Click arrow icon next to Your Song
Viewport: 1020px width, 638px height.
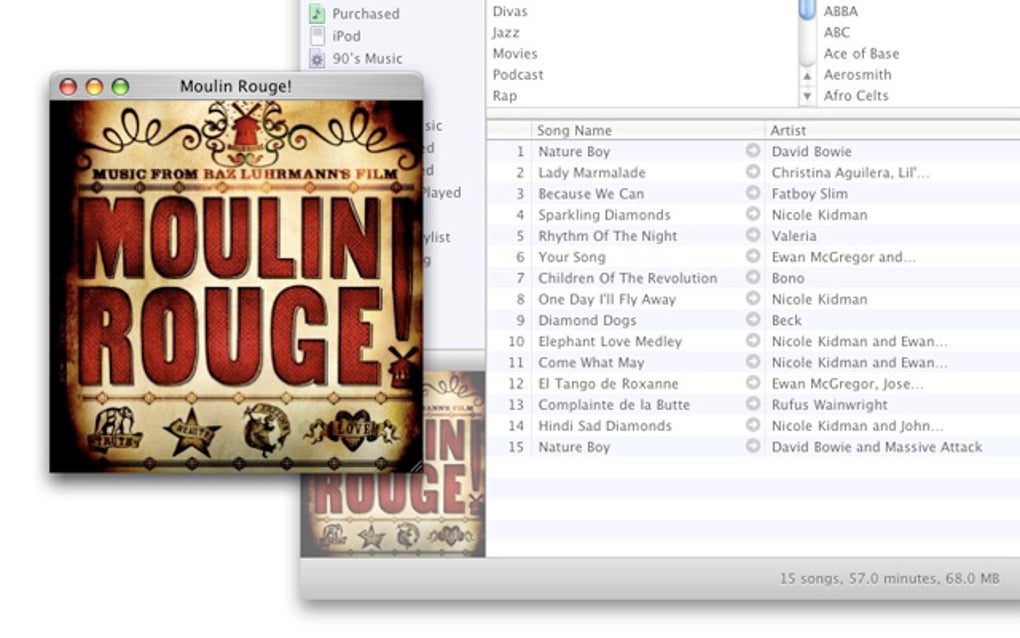click(x=753, y=256)
